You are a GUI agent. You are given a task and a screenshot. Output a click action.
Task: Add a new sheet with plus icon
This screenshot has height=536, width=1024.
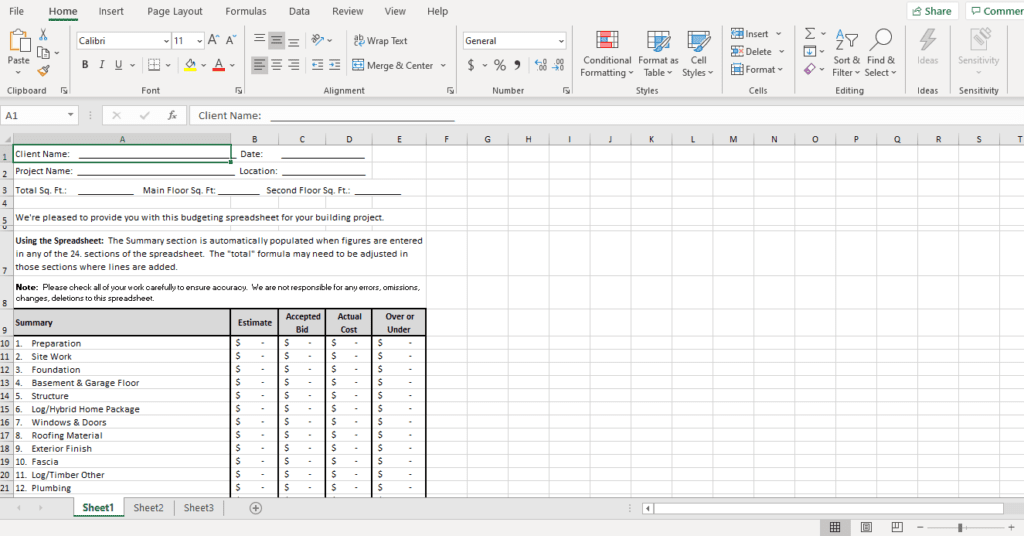[255, 508]
